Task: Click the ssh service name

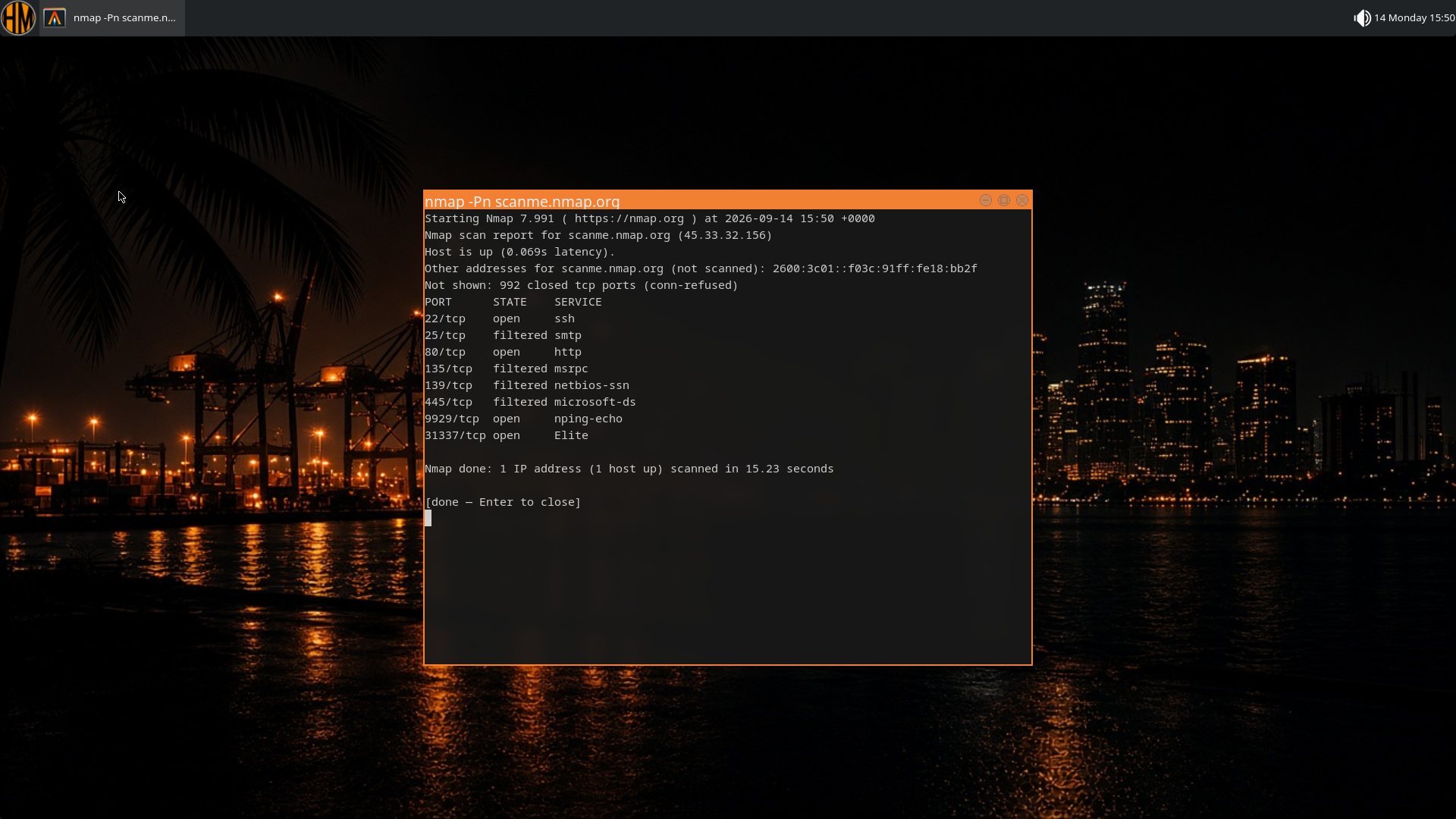Action: click(x=564, y=318)
